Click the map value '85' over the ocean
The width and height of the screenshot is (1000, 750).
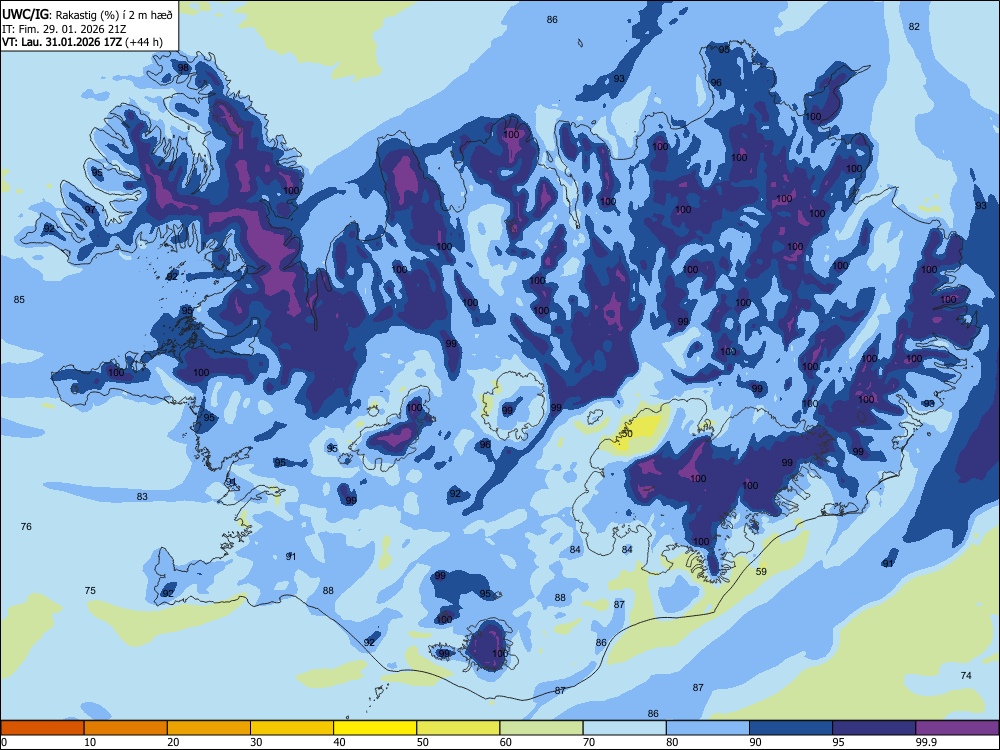pyautogui.click(x=19, y=300)
